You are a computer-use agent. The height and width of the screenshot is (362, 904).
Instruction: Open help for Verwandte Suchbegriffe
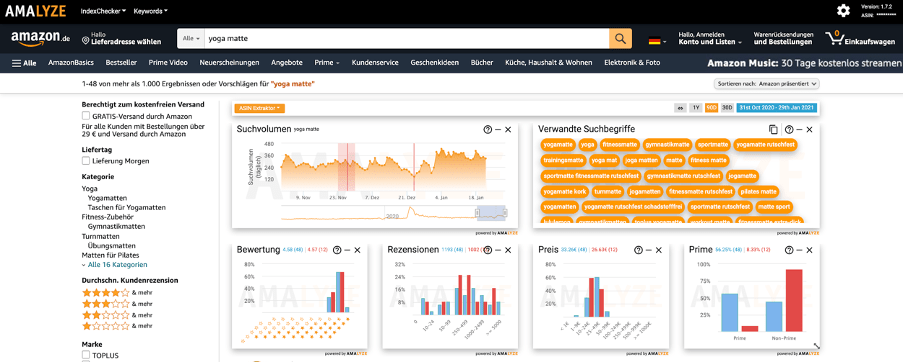coord(789,130)
